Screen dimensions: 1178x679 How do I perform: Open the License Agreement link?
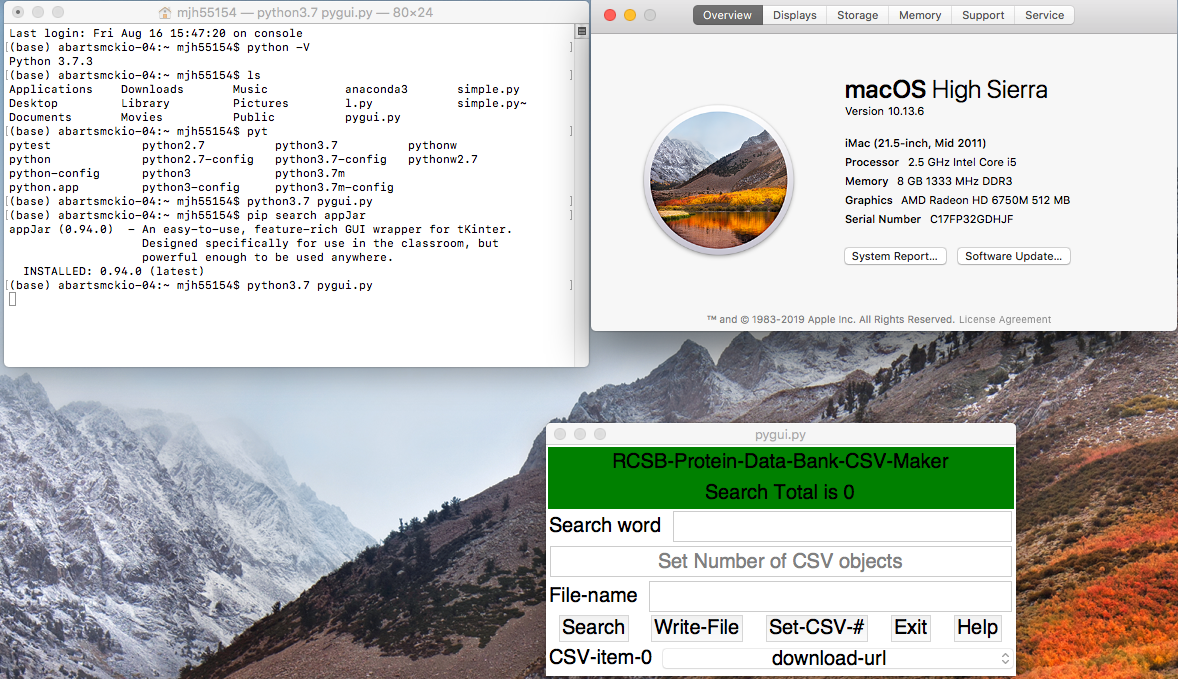coord(1004,319)
